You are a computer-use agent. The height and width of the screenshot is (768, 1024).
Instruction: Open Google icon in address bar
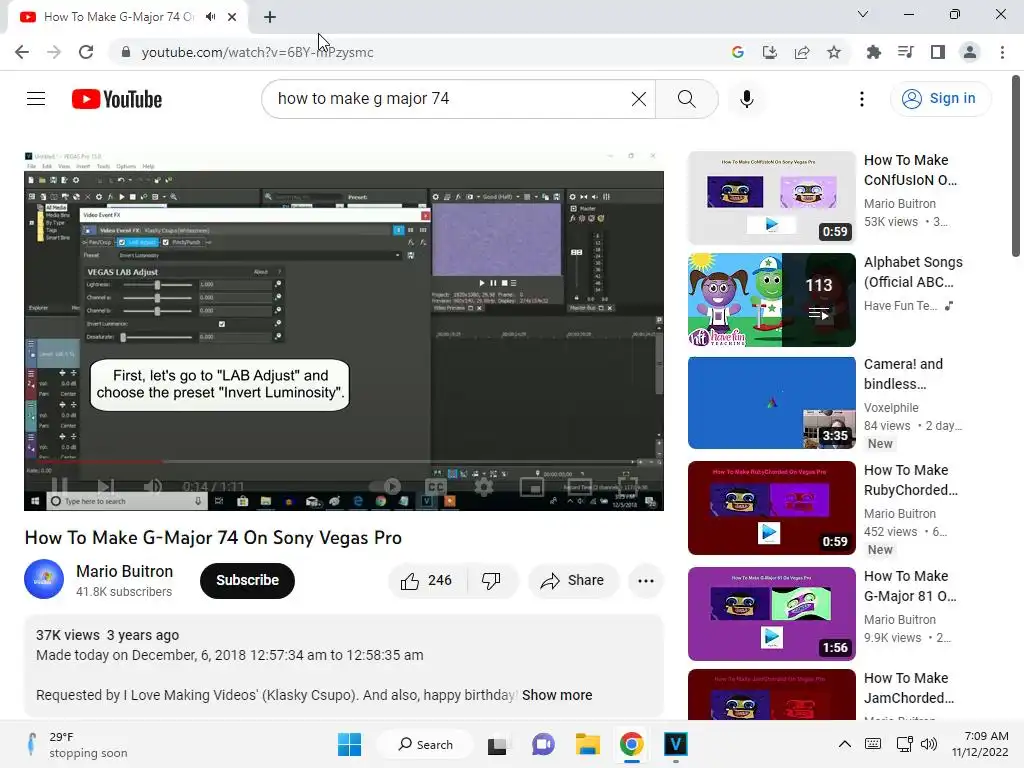(x=738, y=52)
